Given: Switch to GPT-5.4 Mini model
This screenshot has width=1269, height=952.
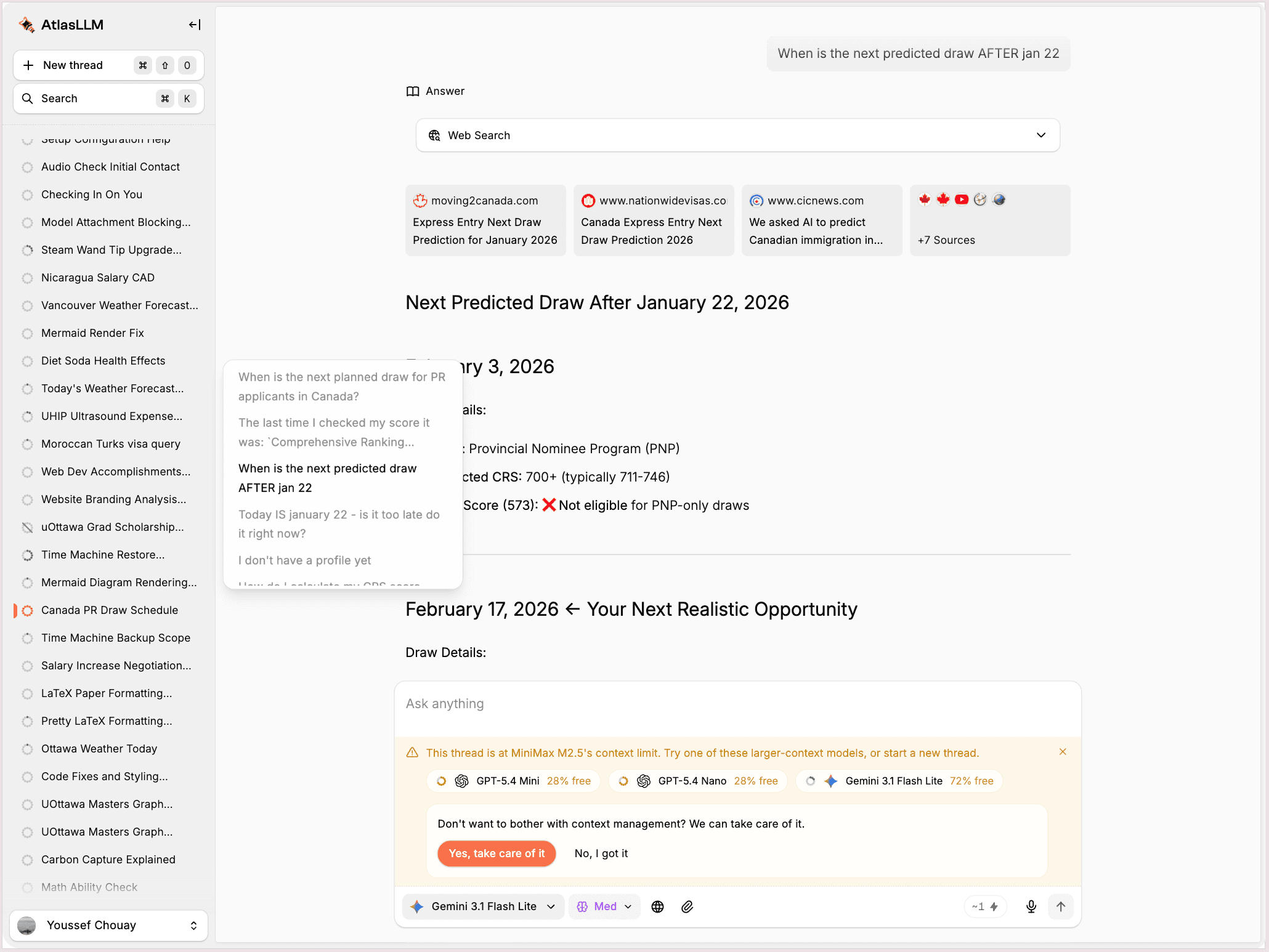Looking at the screenshot, I should [x=513, y=781].
